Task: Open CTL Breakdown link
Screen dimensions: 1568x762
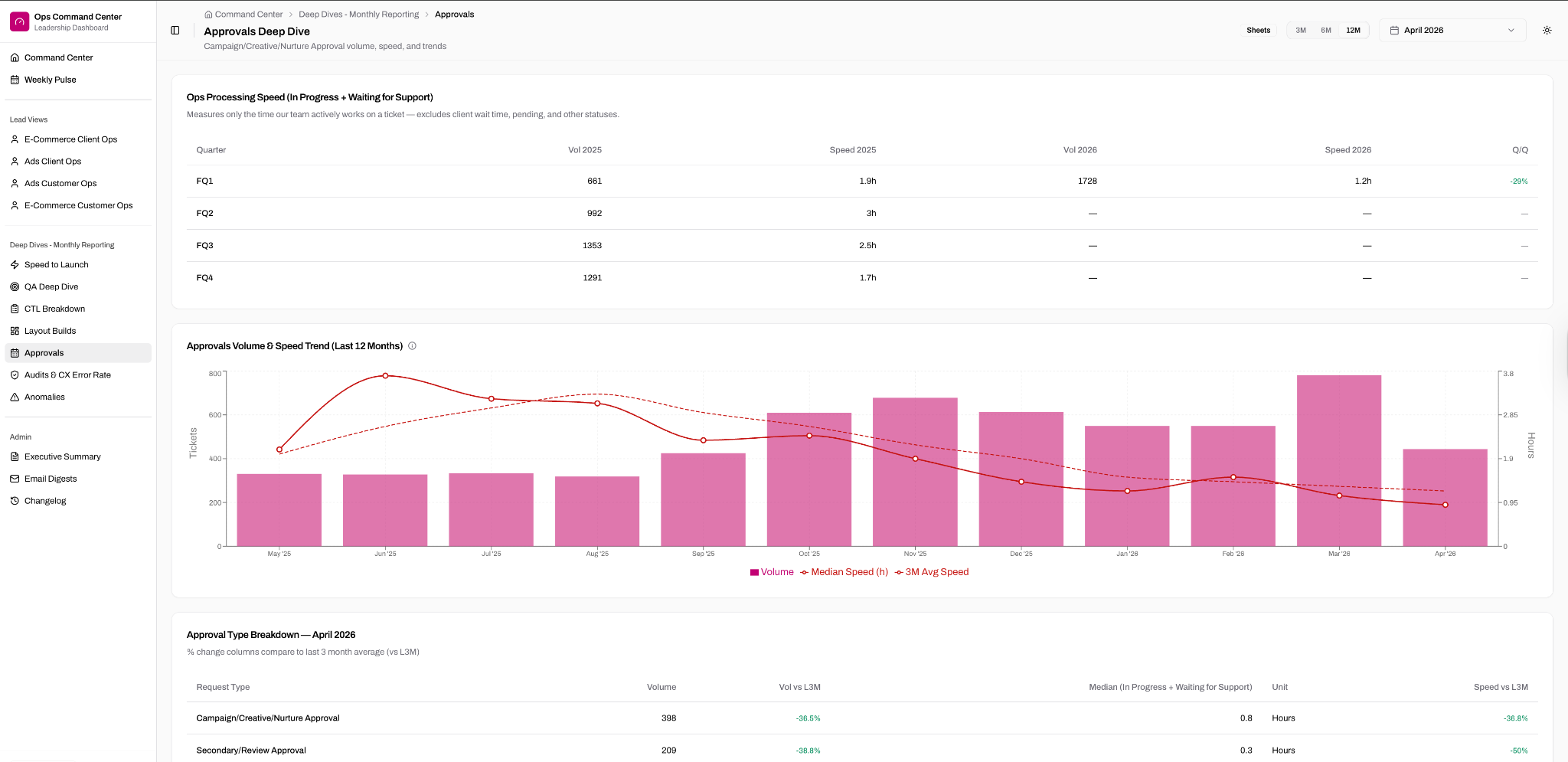Action: pyautogui.click(x=78, y=309)
